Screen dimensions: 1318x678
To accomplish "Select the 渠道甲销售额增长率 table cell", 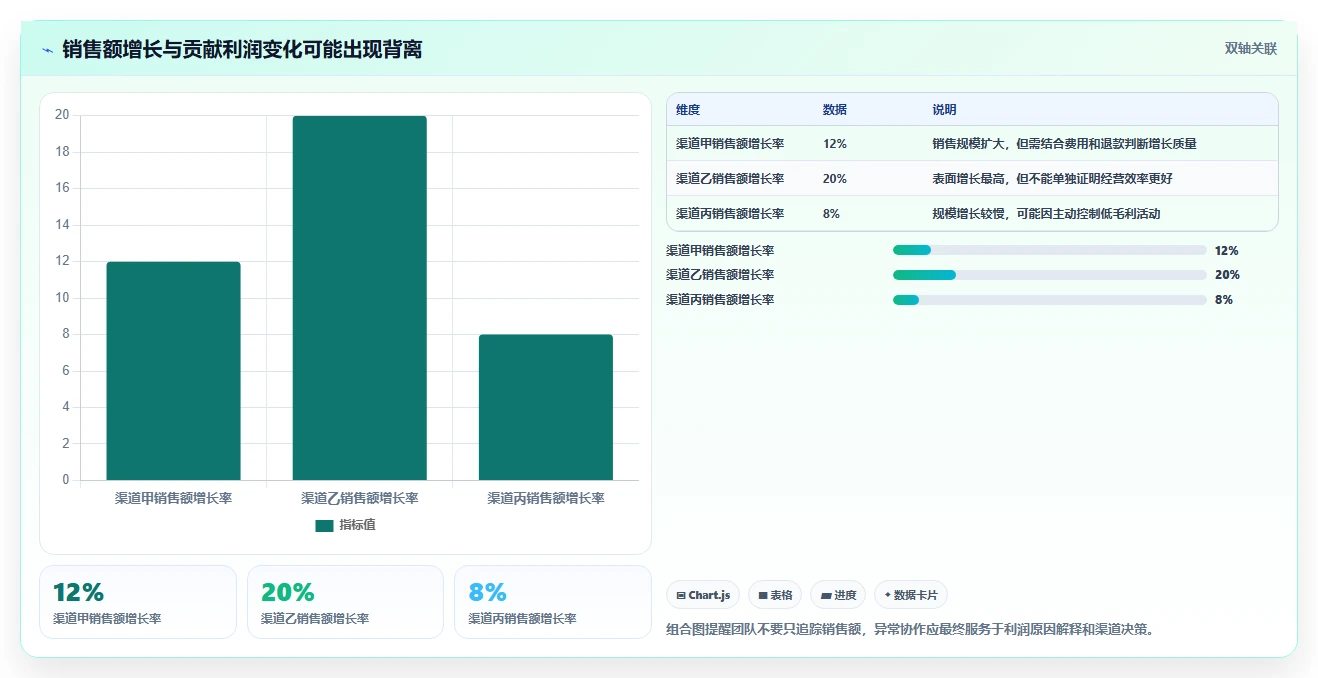I will pos(730,144).
